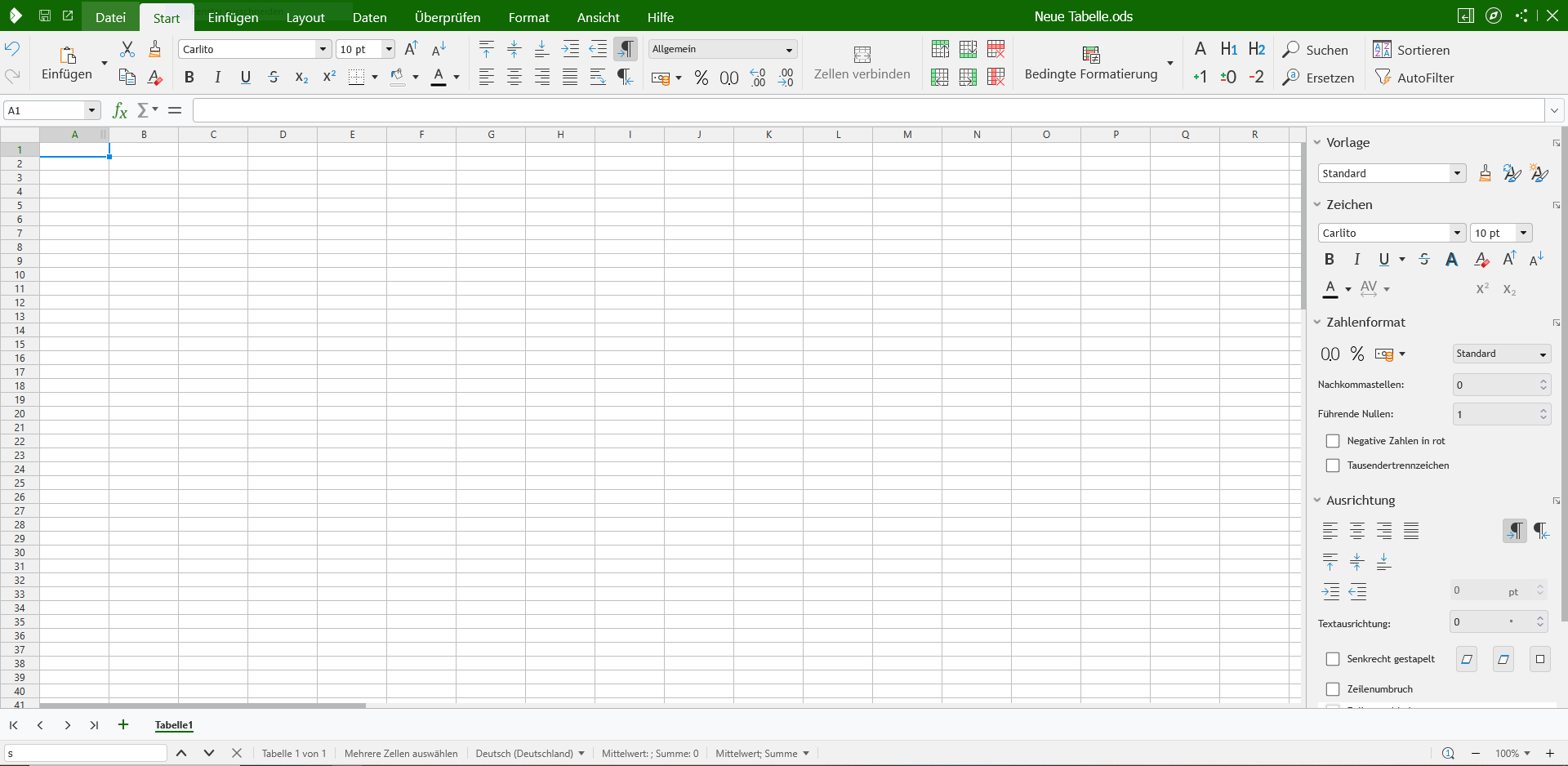Viewport: 1568px width, 766px height.
Task: Click the Bedingte Formatierung button
Action: pyautogui.click(x=1090, y=64)
